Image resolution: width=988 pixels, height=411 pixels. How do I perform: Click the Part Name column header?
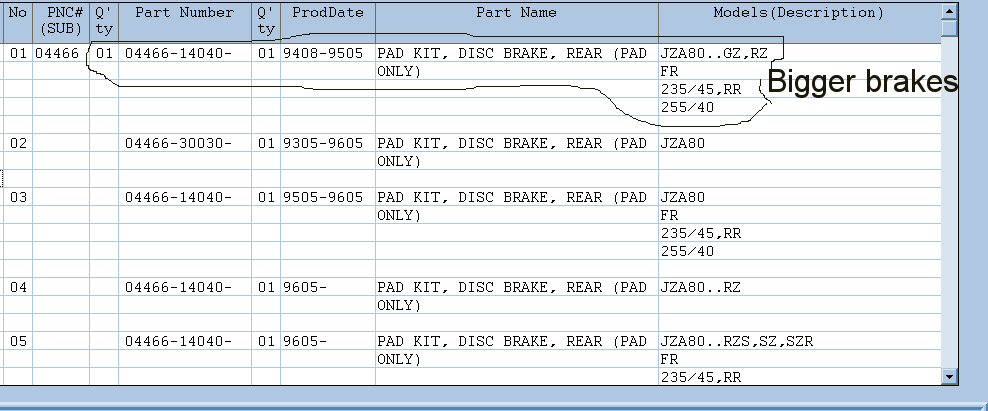coord(517,21)
